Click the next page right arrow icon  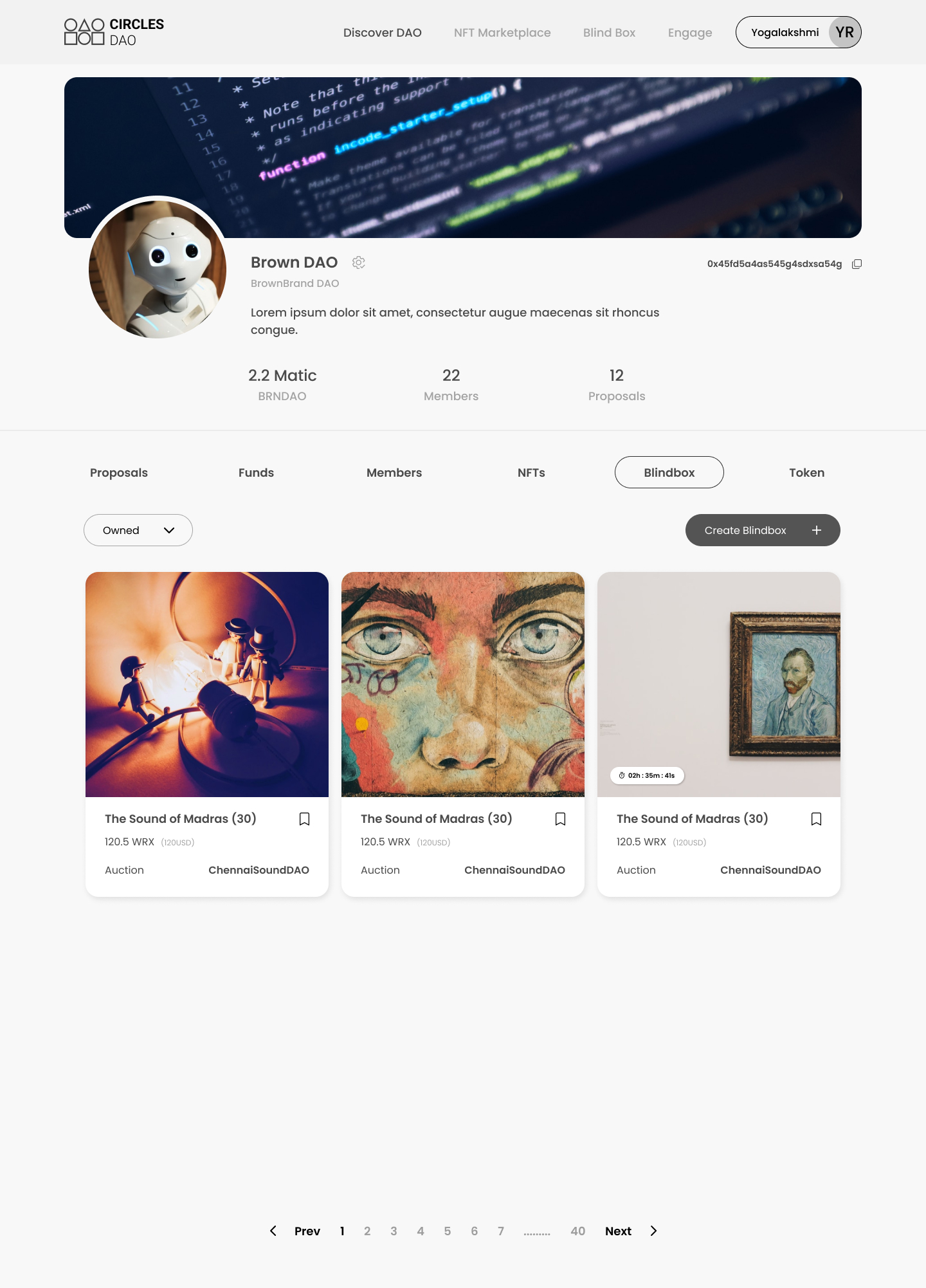[x=653, y=1231]
